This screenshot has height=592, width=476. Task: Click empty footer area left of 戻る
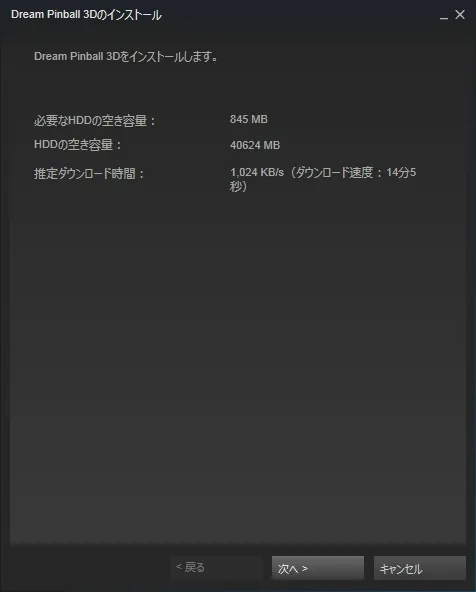tap(89, 568)
